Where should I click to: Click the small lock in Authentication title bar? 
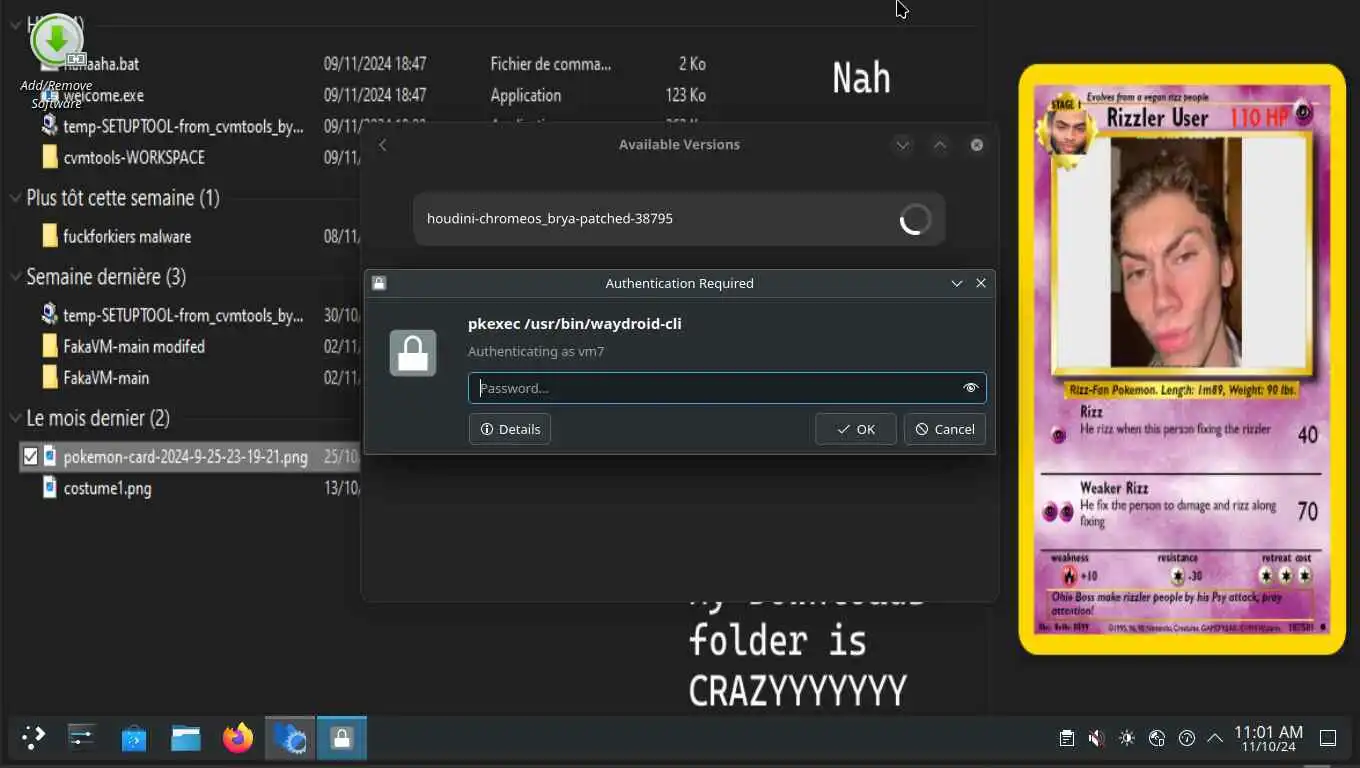(379, 283)
